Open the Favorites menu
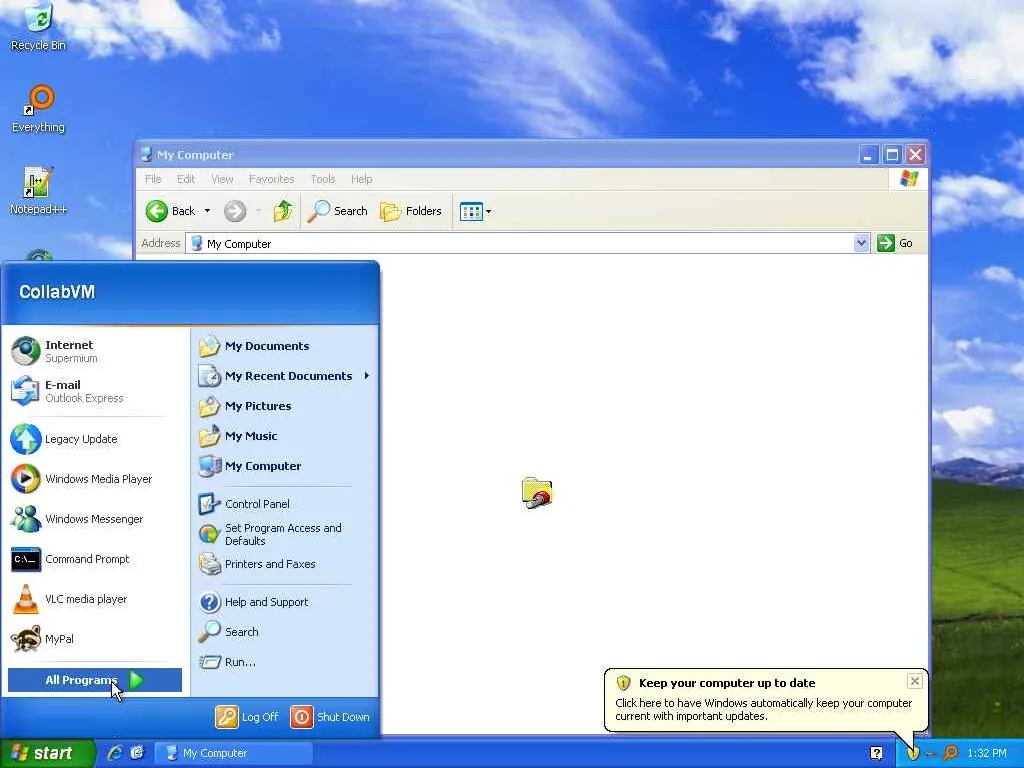 pyautogui.click(x=271, y=179)
